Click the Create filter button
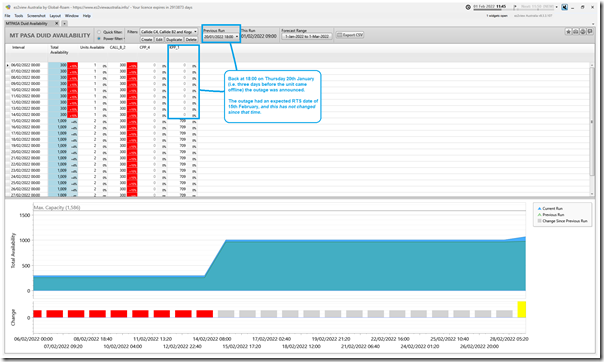Viewport: 604px width, 362px height. [146, 39]
